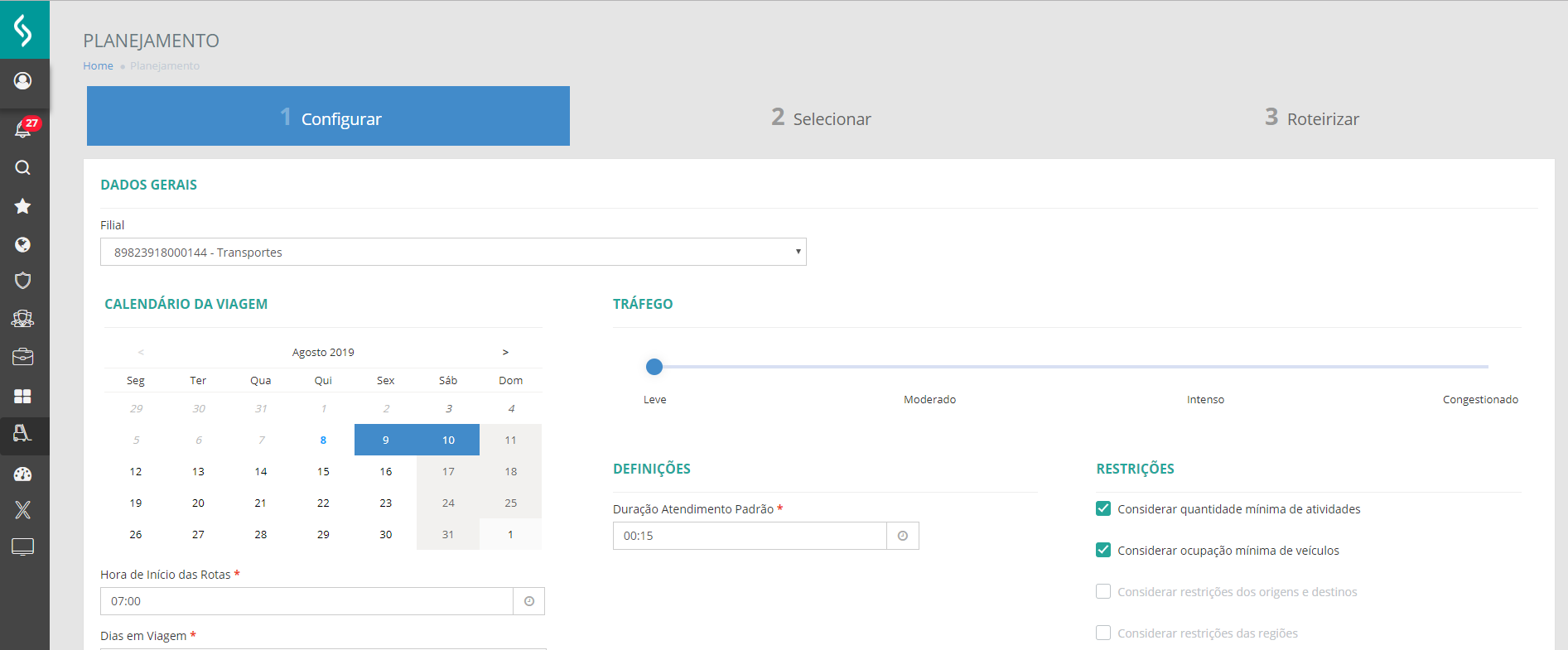Click the Duração Atendimento Padrão field
Image resolution: width=1568 pixels, height=650 pixels.
[750, 536]
